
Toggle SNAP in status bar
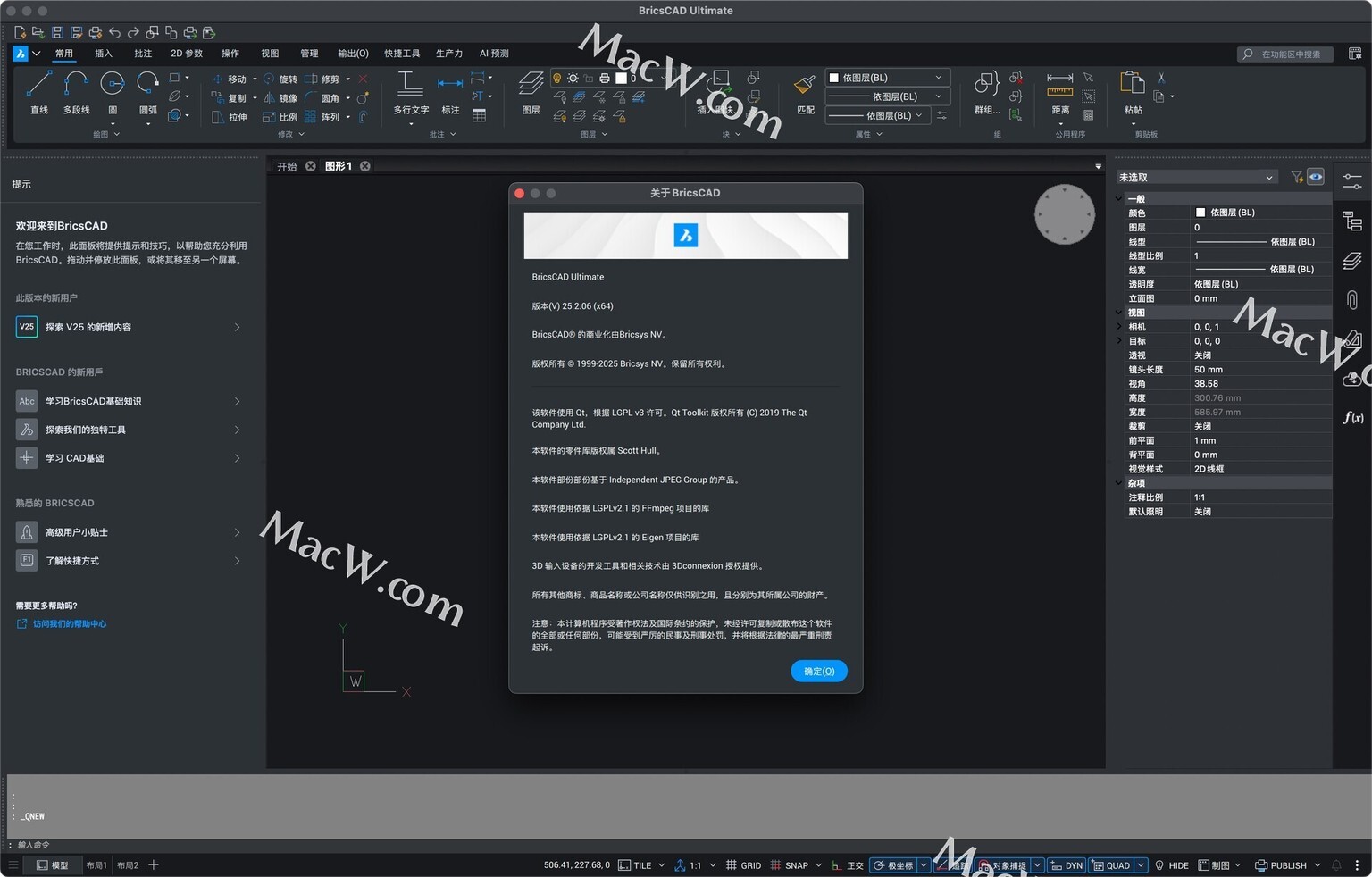pos(790,865)
